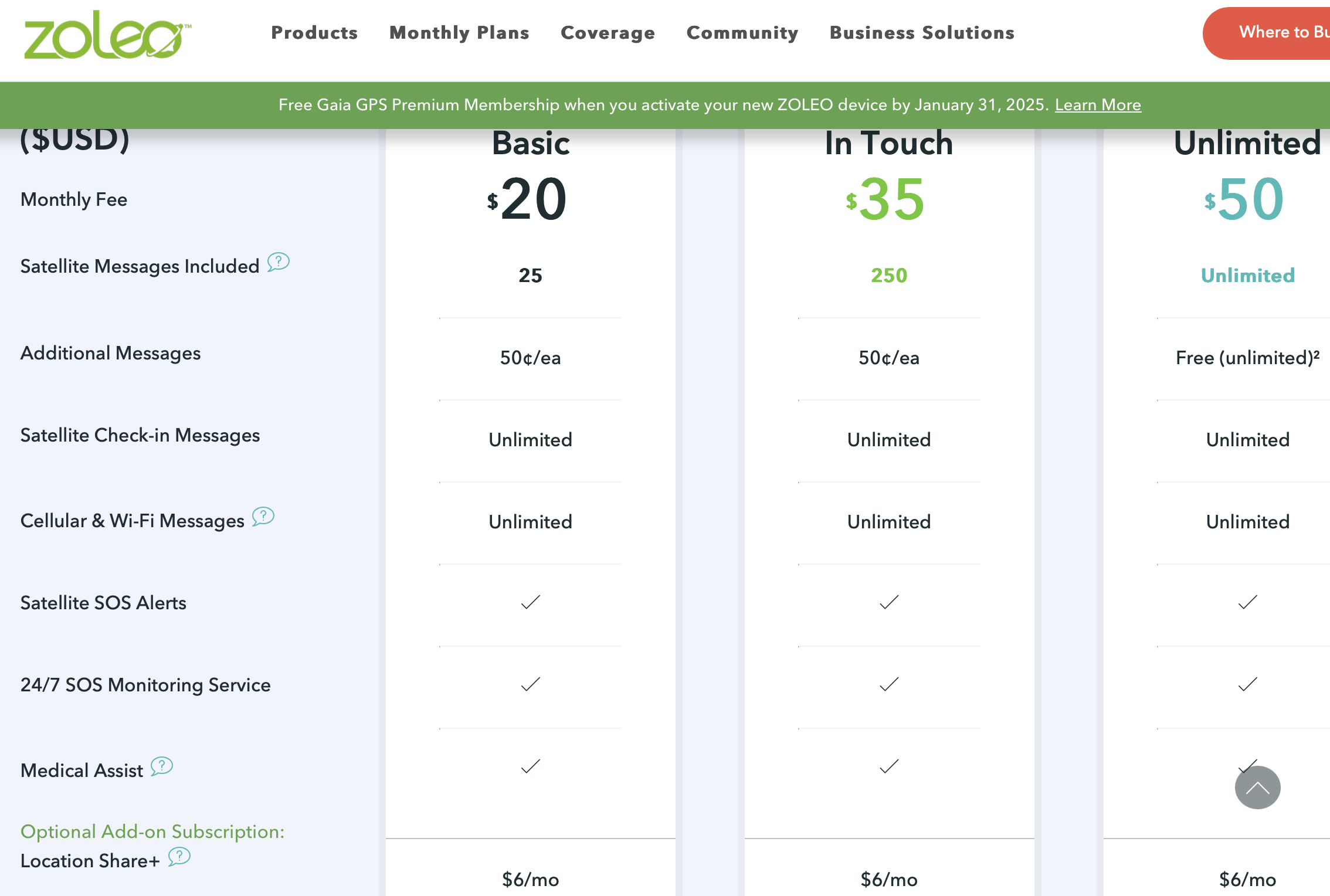
Task: Click the $50 Unlimited monthly fee
Action: [x=1244, y=199]
